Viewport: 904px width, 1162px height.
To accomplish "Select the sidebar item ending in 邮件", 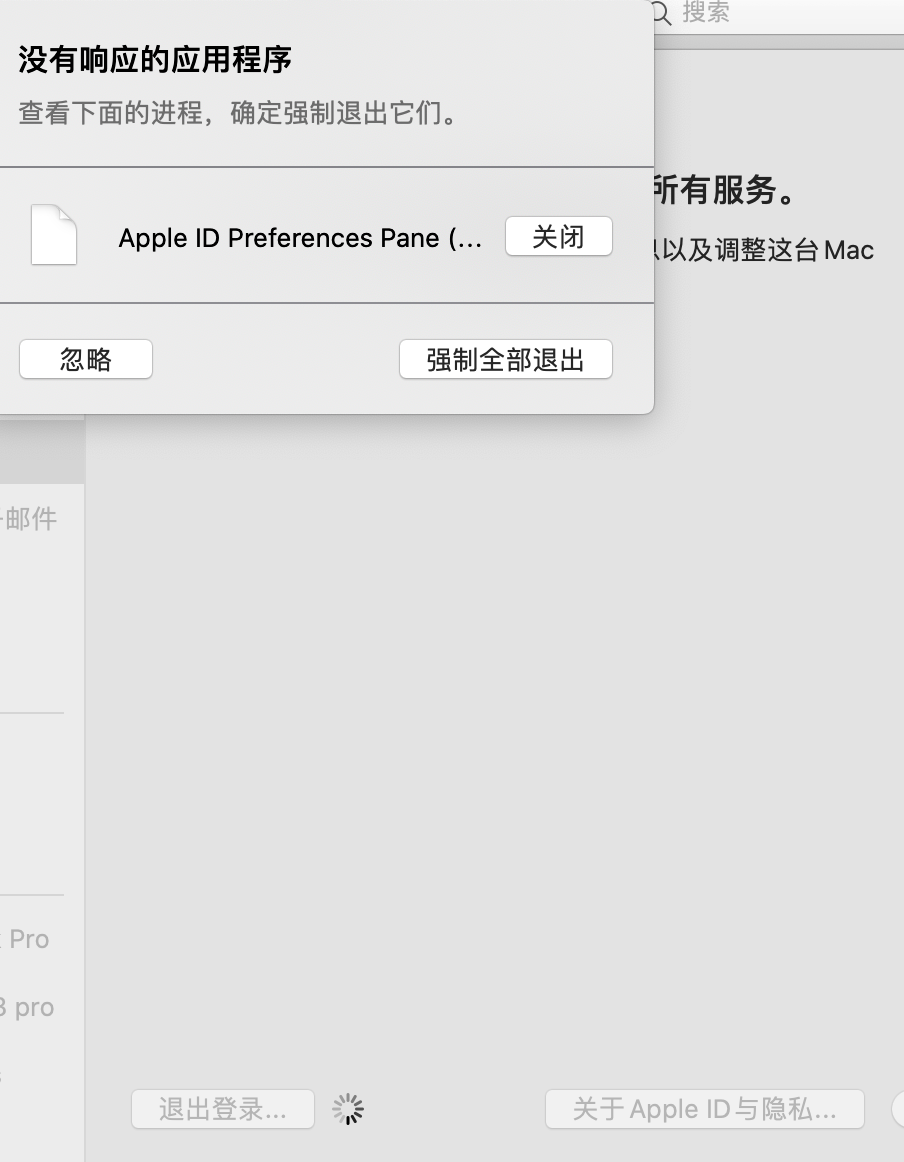I will [30, 518].
